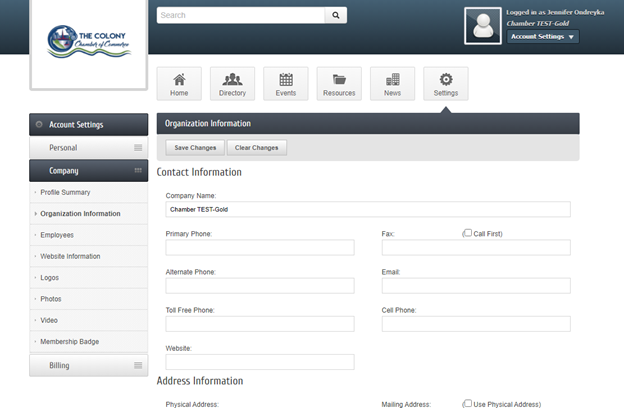
Task: Click the Save Changes button
Action: pos(195,148)
